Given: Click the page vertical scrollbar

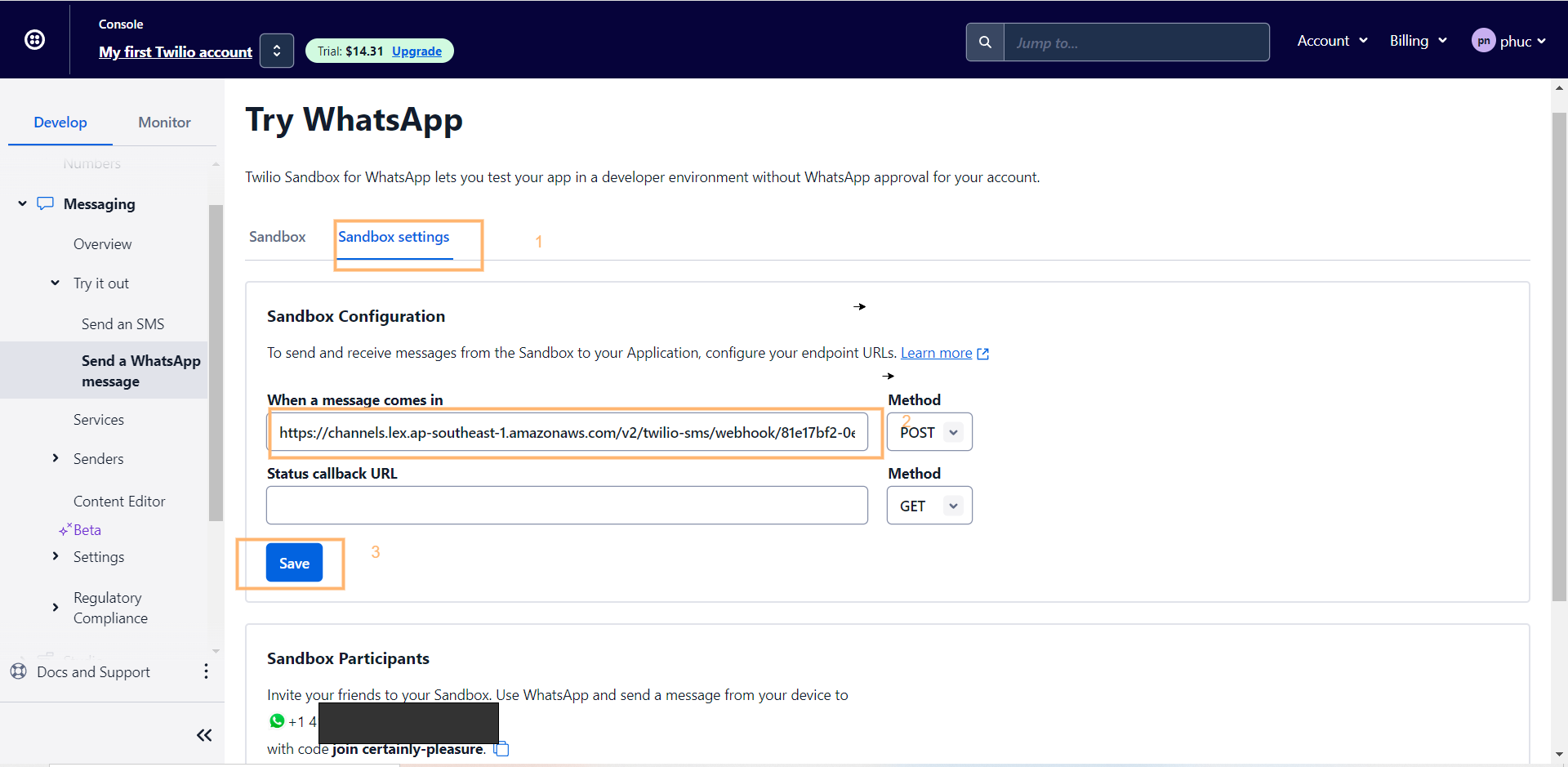Looking at the screenshot, I should (x=1559, y=357).
